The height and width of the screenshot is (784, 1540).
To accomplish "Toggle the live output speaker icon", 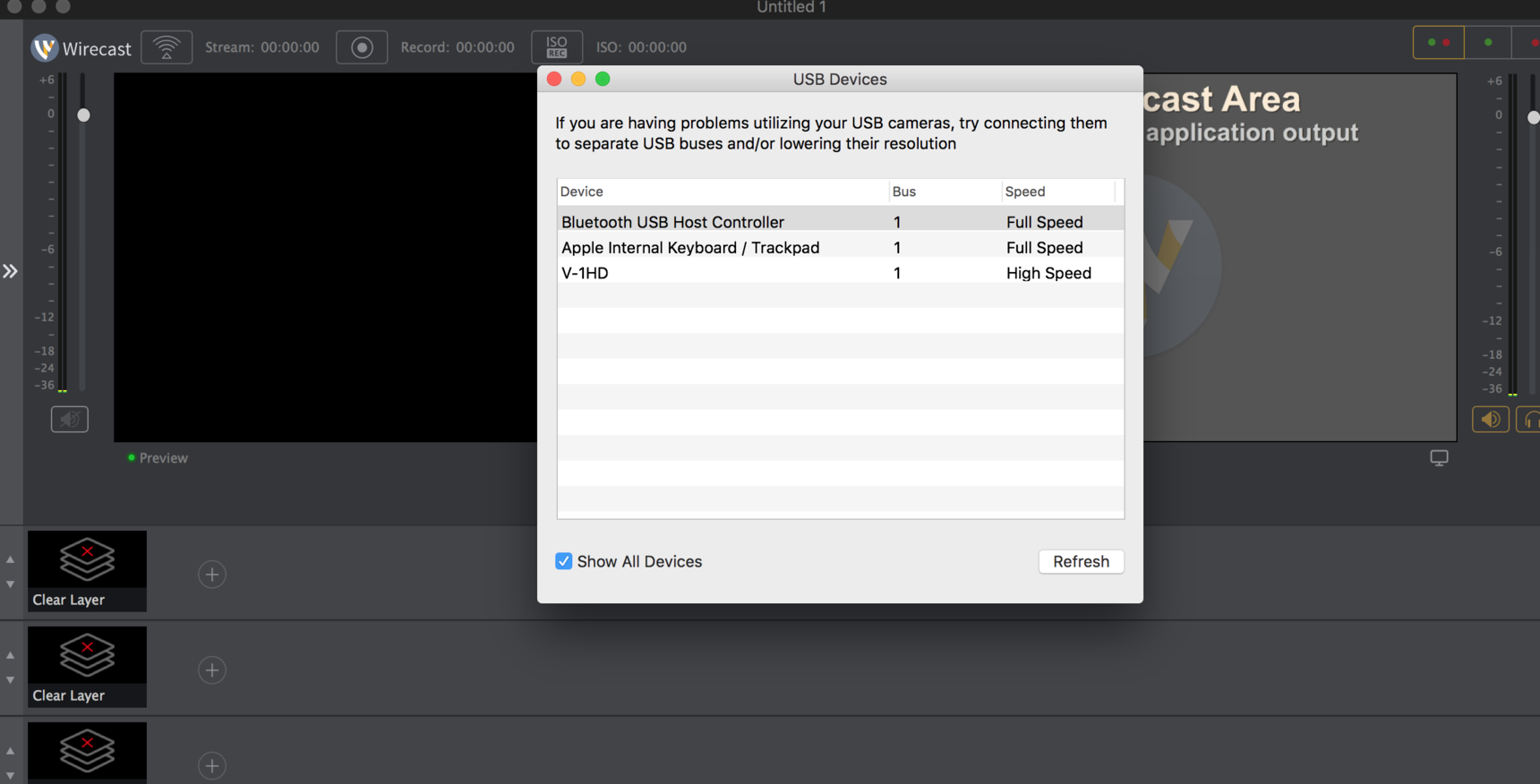I will click(1490, 419).
